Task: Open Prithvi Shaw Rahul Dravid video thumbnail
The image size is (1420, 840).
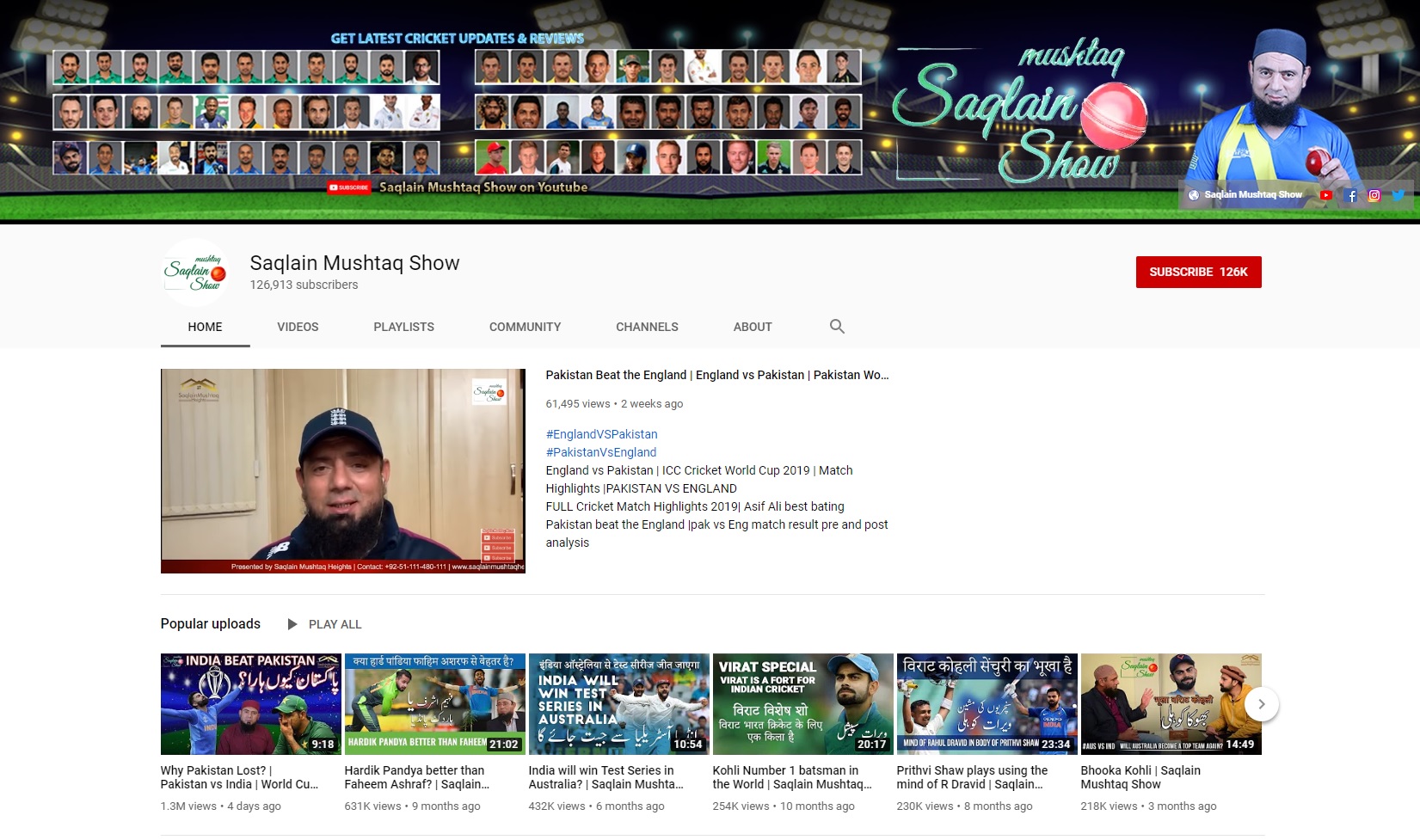Action: pos(987,704)
